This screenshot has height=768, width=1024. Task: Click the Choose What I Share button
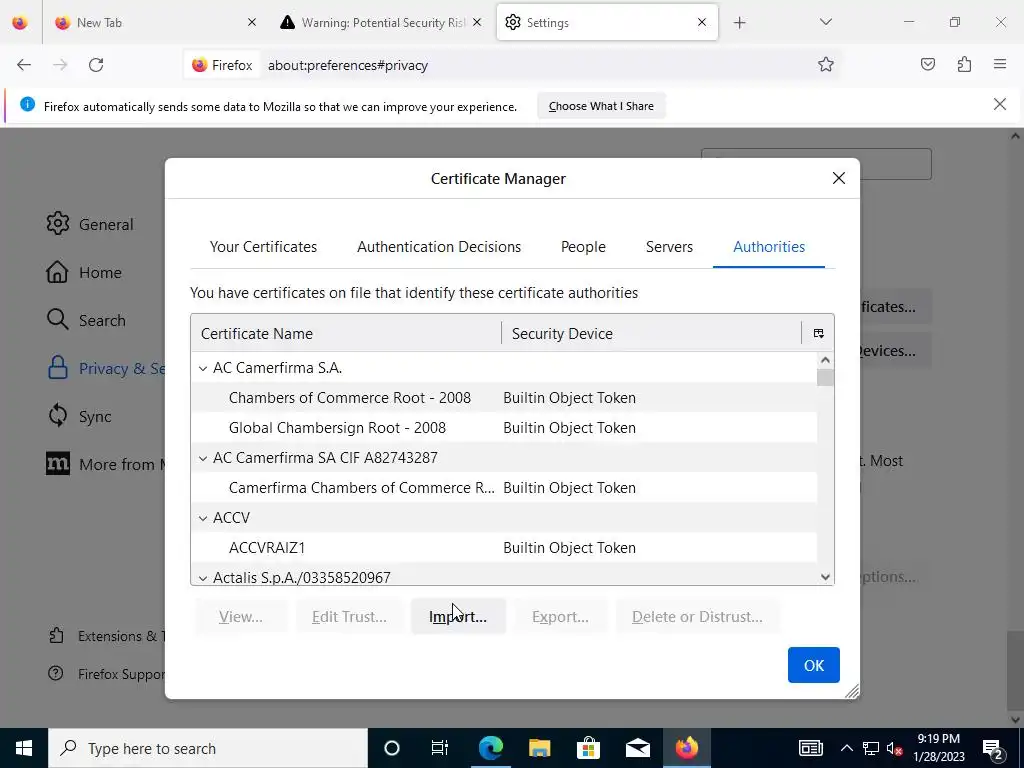point(601,106)
